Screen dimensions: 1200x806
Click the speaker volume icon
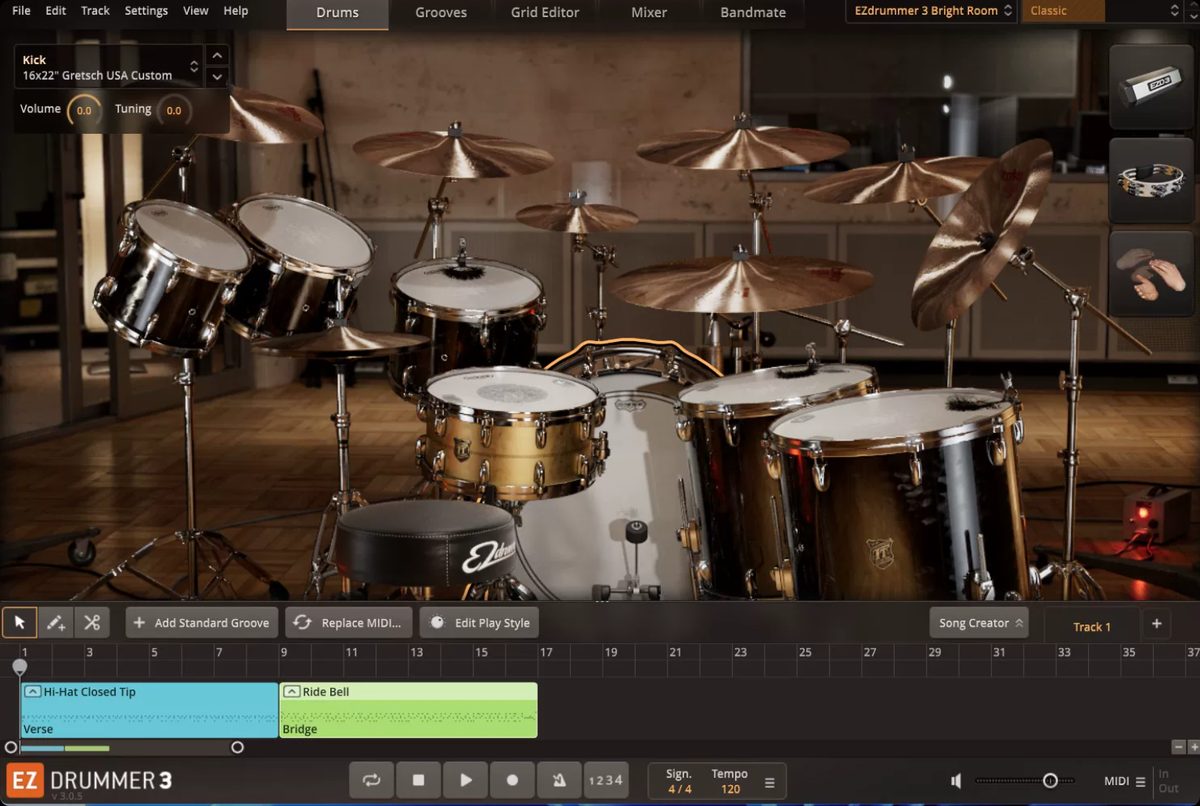[x=956, y=781]
